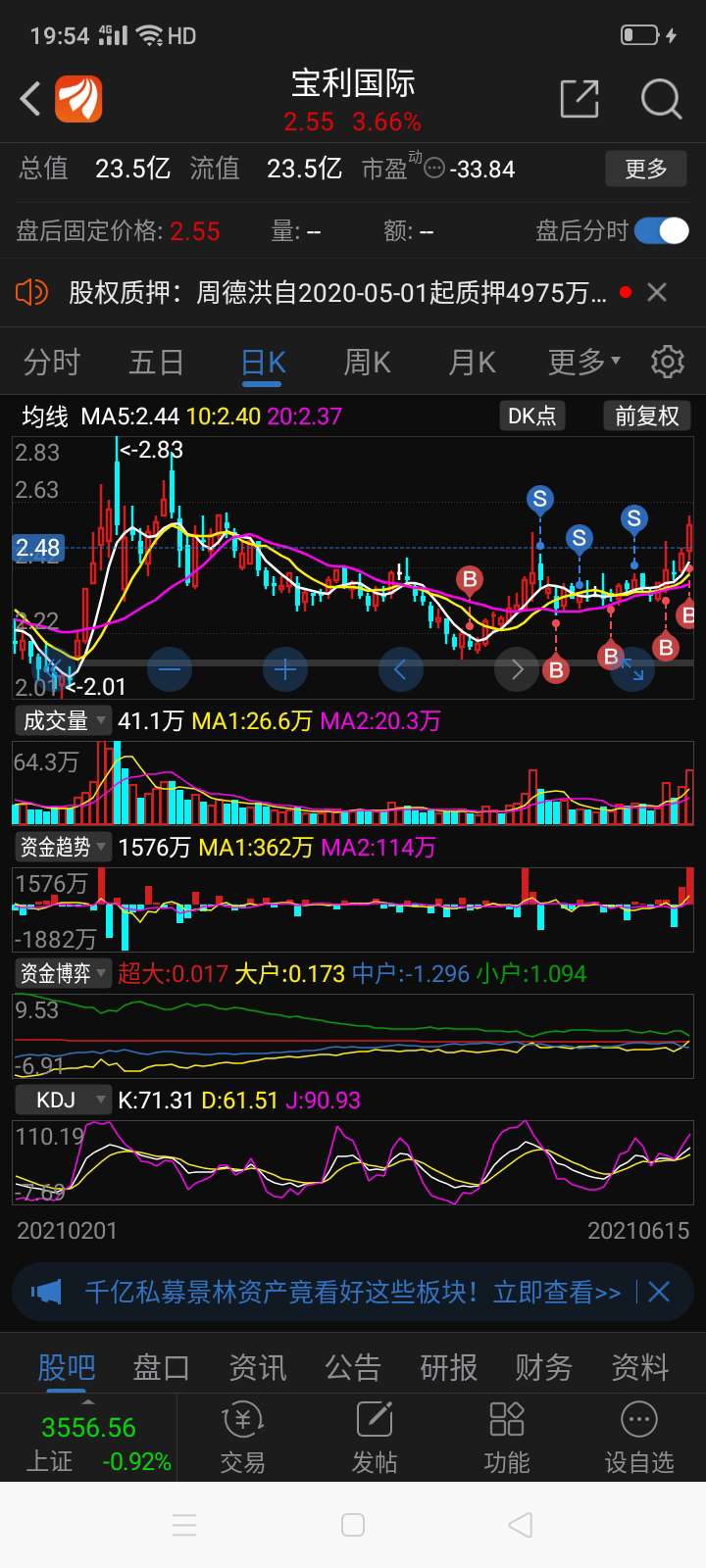Tap the first red B marker on chart

pos(470,579)
